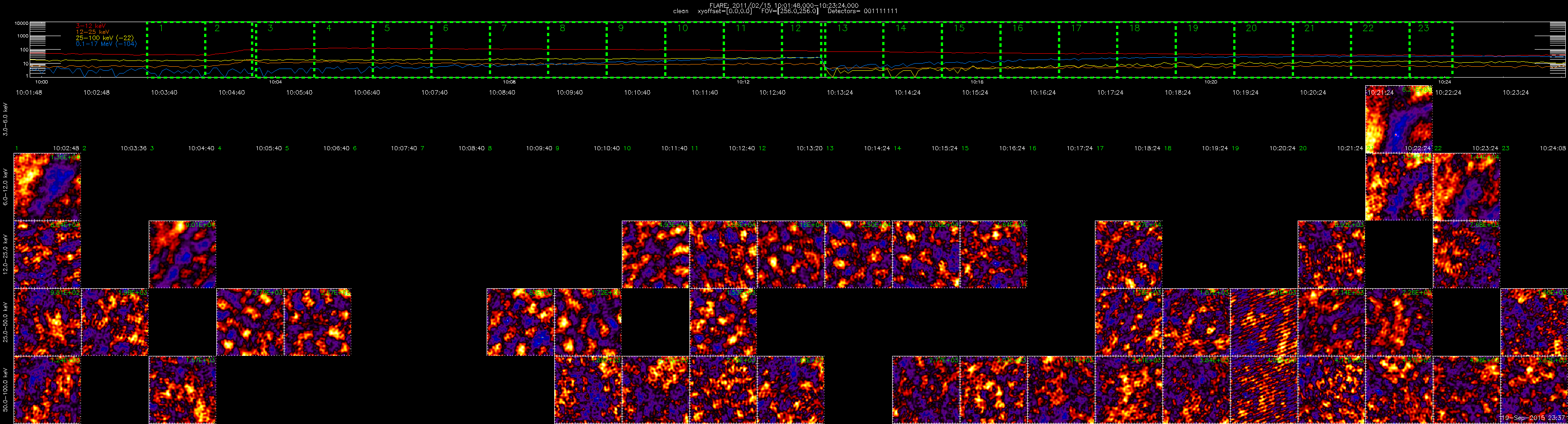This screenshot has height=424, width=1568.
Task: Select interval 19 box in light curve plot
Action: point(1204,50)
